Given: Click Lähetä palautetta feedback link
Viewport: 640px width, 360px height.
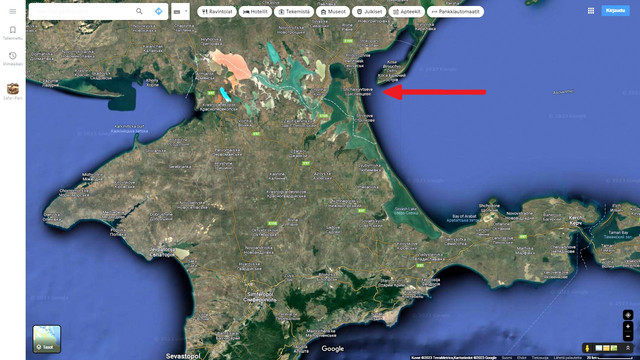Looking at the screenshot, I should 567,358.
